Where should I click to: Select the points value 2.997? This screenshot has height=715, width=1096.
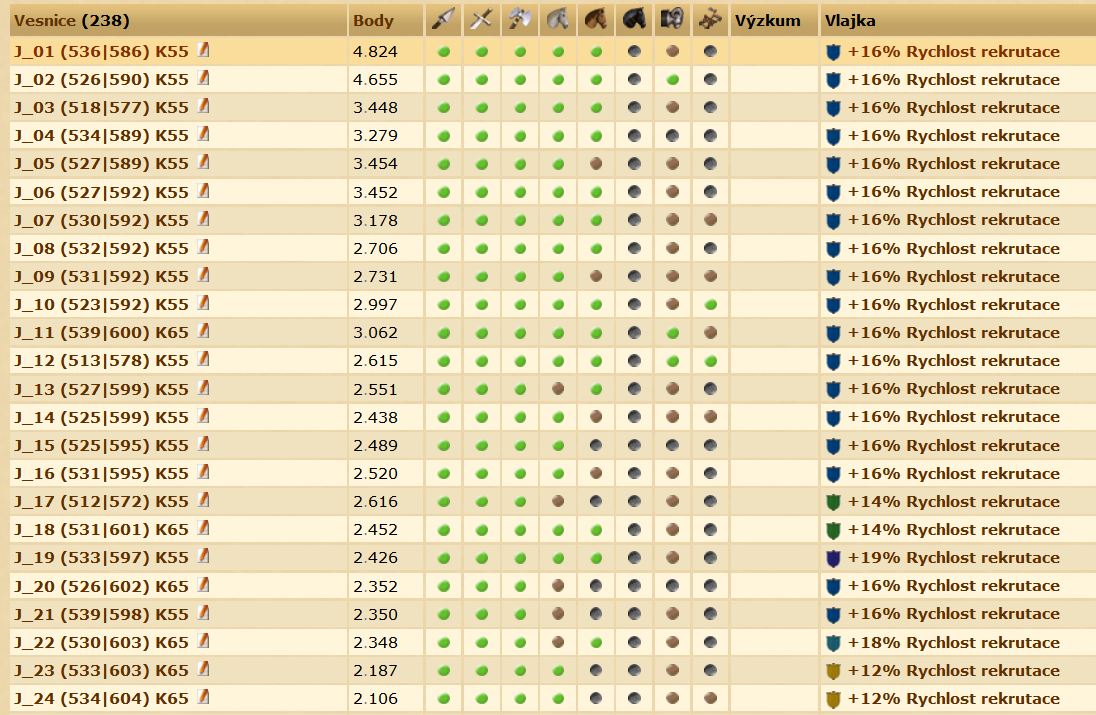pos(375,305)
